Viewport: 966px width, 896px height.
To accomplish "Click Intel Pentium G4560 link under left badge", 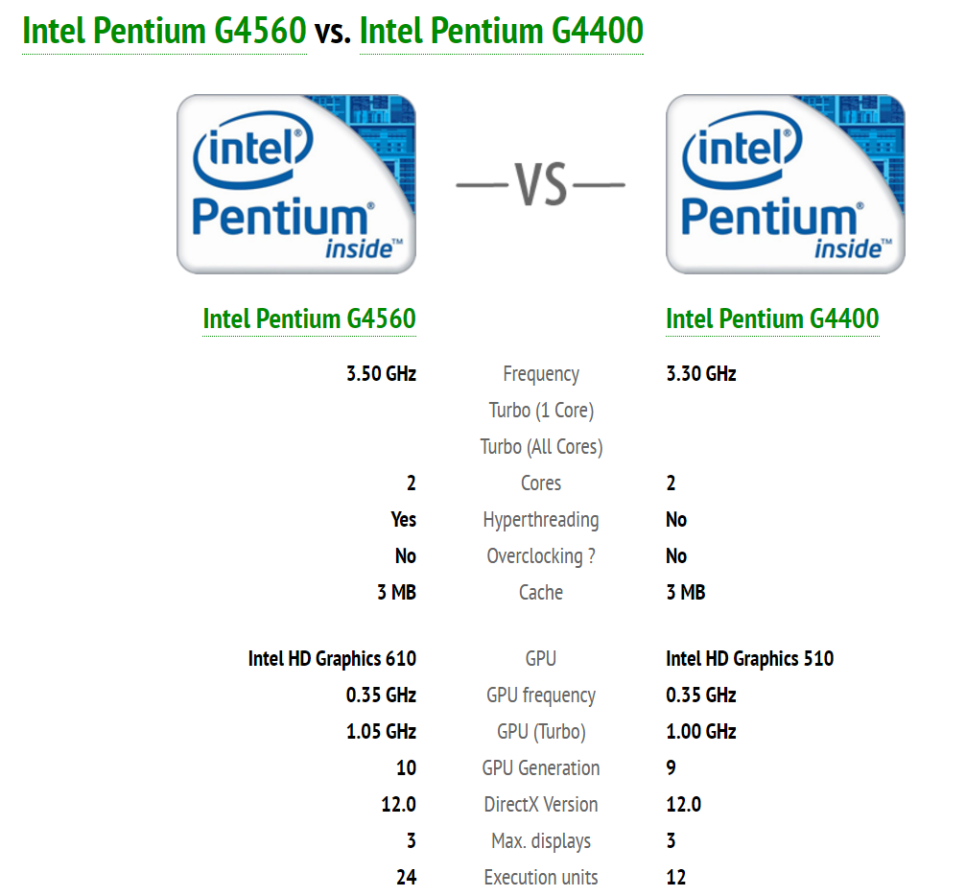I will click(309, 319).
